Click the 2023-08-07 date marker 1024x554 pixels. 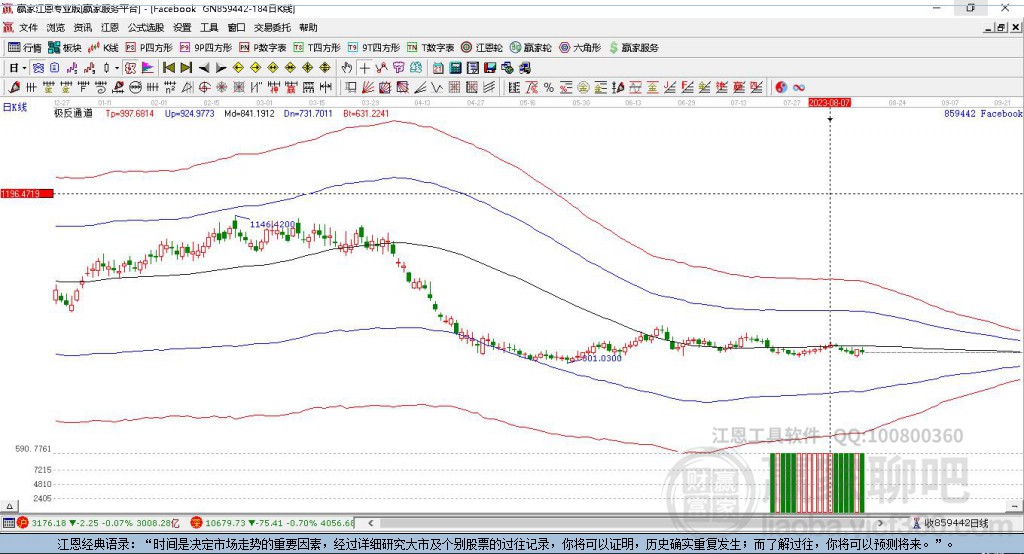click(x=829, y=103)
